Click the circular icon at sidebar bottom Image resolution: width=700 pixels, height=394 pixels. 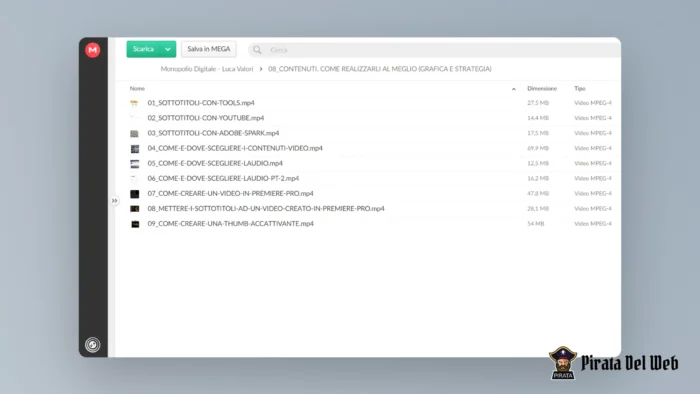pos(92,344)
